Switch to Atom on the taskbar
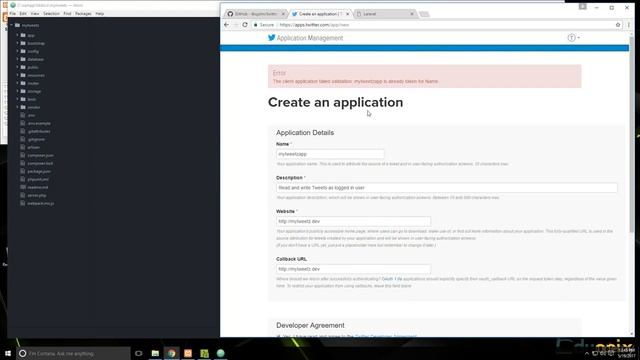Viewport: 640px width, 360px height. tap(220, 353)
